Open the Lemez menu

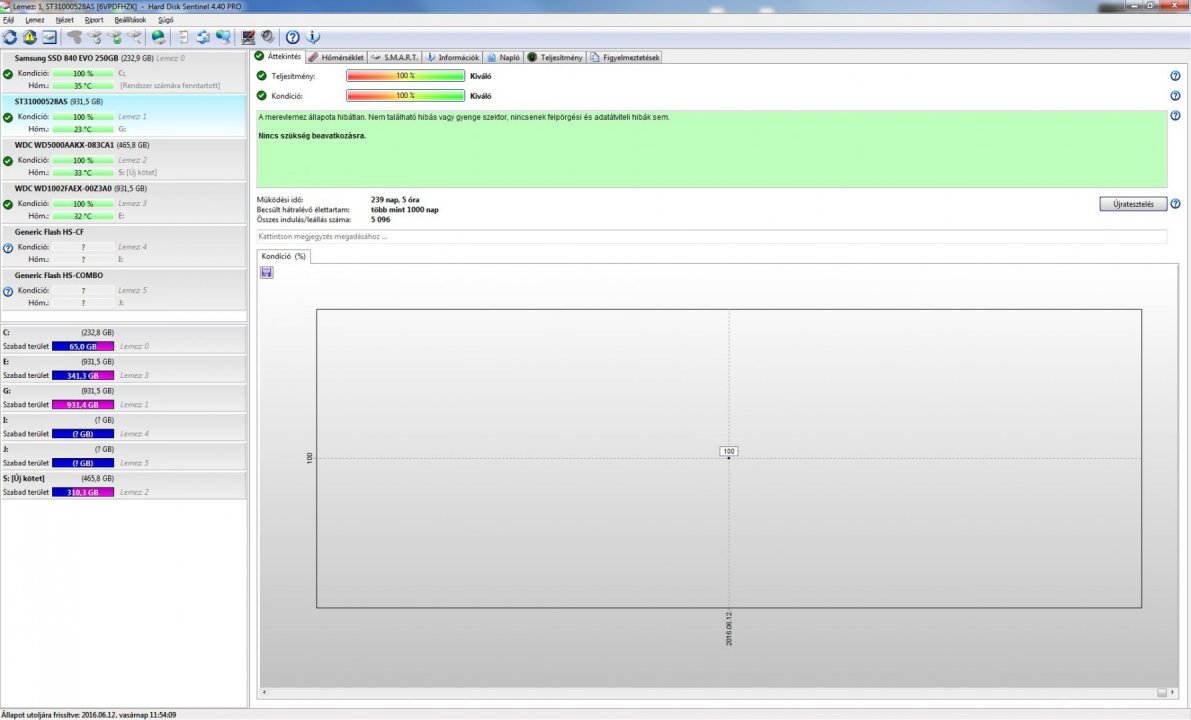coord(34,20)
